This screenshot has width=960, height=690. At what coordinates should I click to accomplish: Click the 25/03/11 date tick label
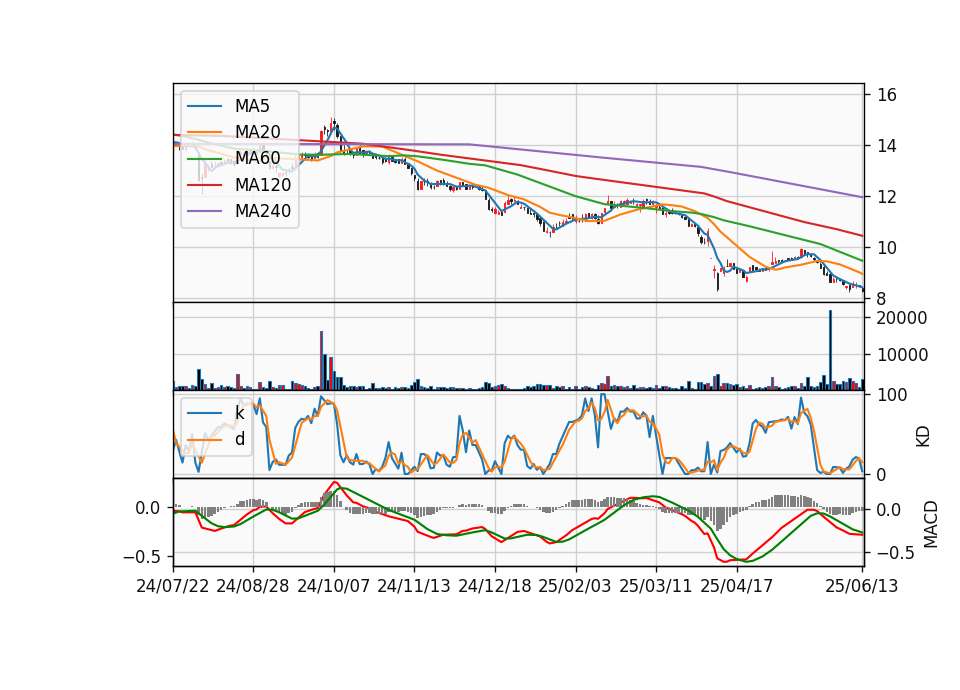[656, 586]
